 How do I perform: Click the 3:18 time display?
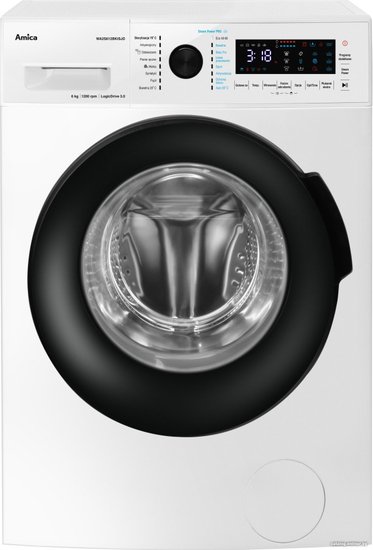[259, 56]
